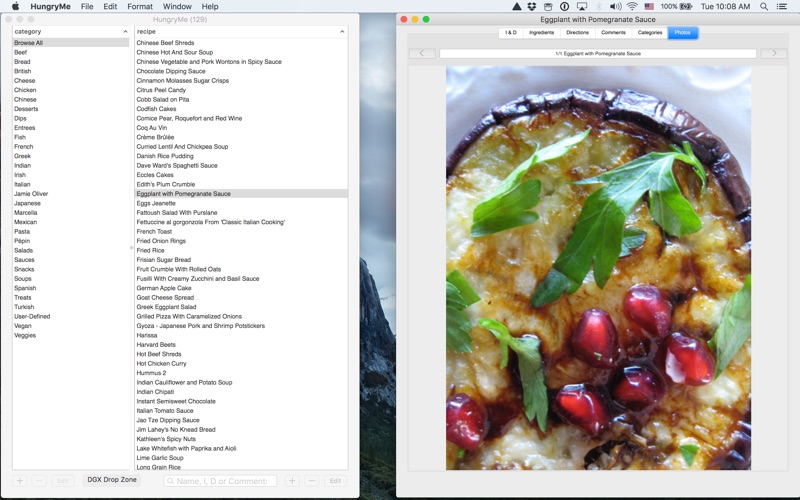This screenshot has height=500, width=800.
Task: Select Jim Lahey's No Knead Bread recipe
Action: tap(241, 430)
